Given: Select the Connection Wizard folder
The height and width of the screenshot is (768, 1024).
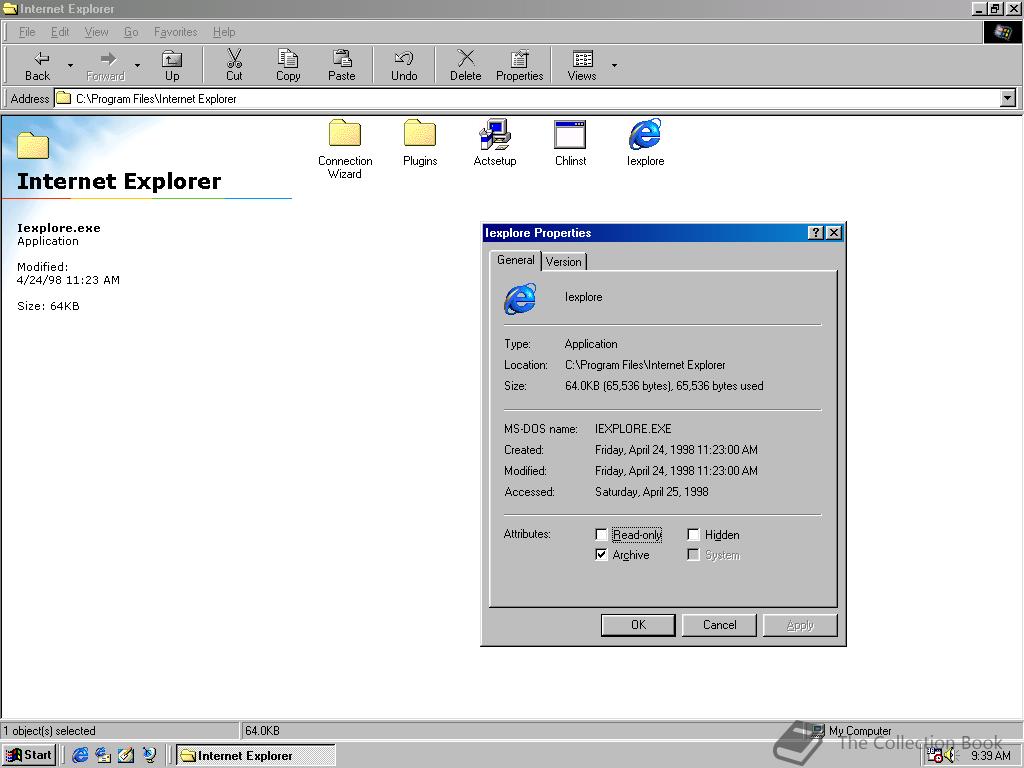Looking at the screenshot, I should (x=345, y=150).
